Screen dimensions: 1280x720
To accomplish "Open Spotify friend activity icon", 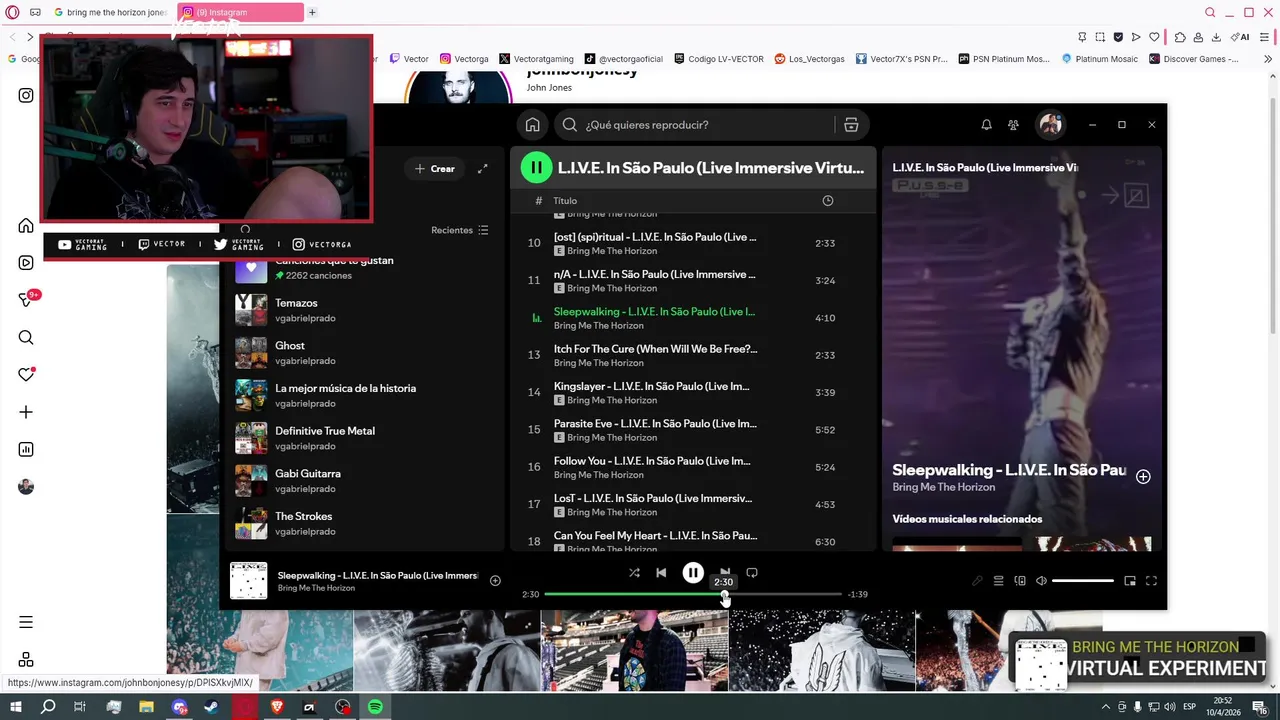I will pyautogui.click(x=1013, y=125).
